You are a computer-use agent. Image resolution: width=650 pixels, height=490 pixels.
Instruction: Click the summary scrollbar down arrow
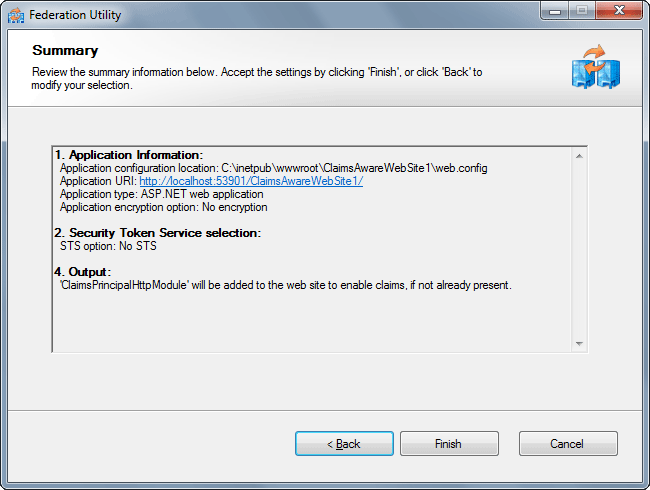pyautogui.click(x=579, y=343)
